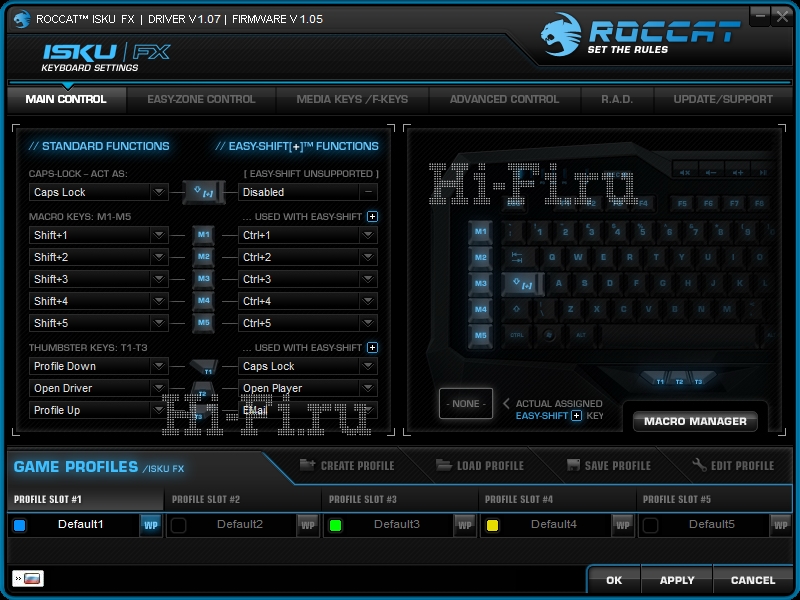The image size is (800, 600).
Task: Click the M5 macro key icon
Action: point(204,323)
